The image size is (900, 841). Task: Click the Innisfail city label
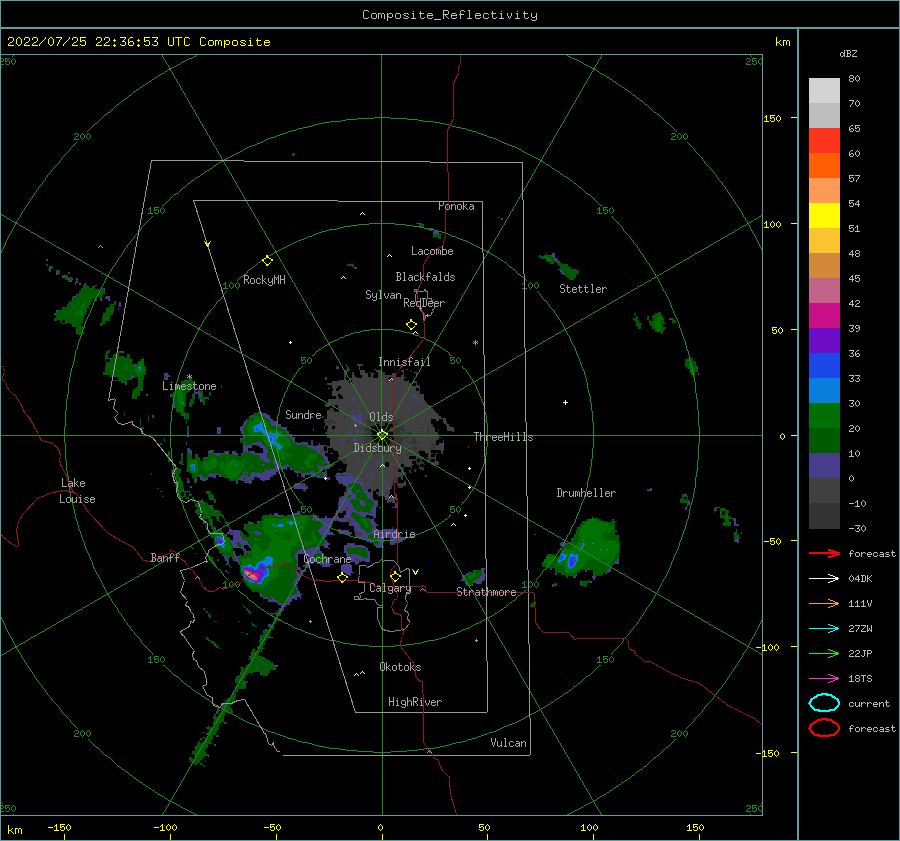coord(404,362)
